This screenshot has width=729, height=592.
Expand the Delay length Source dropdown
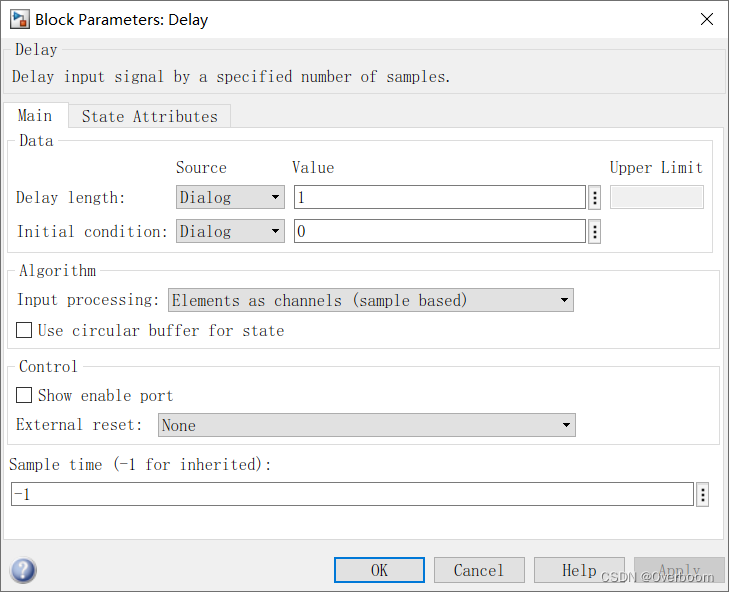tap(230, 197)
